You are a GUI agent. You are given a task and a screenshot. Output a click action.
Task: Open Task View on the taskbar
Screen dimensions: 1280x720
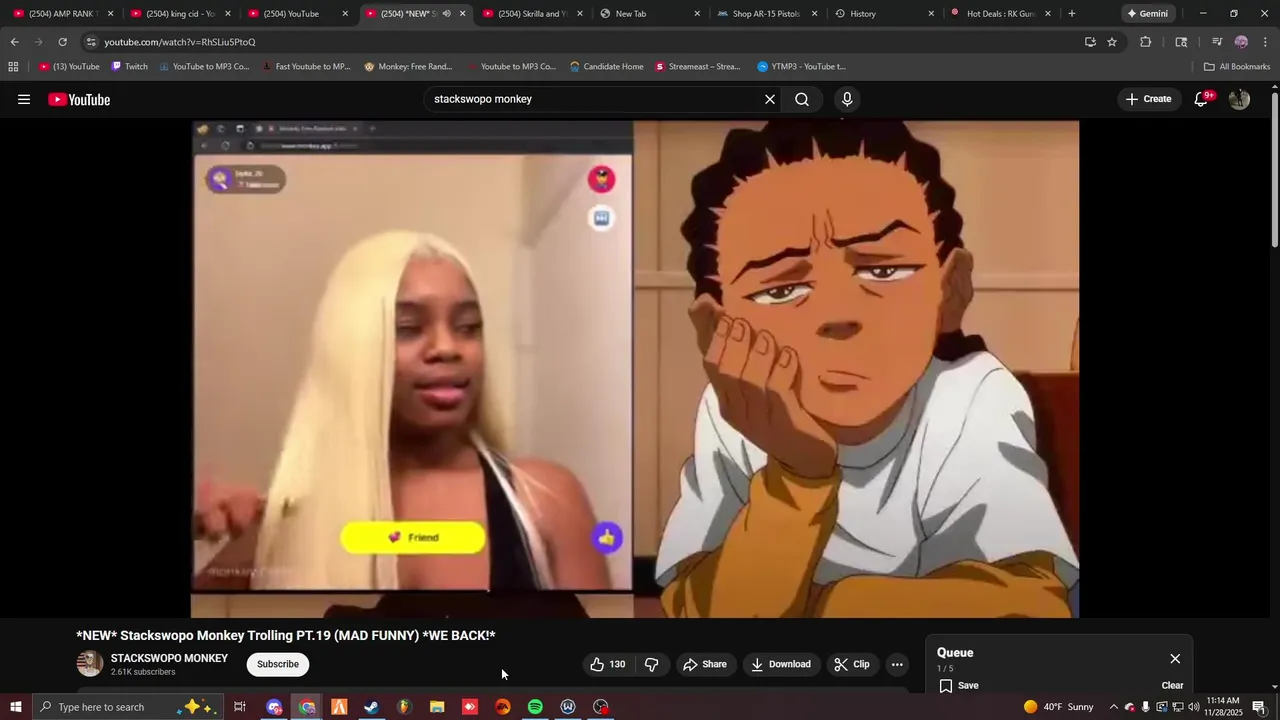pyautogui.click(x=240, y=707)
